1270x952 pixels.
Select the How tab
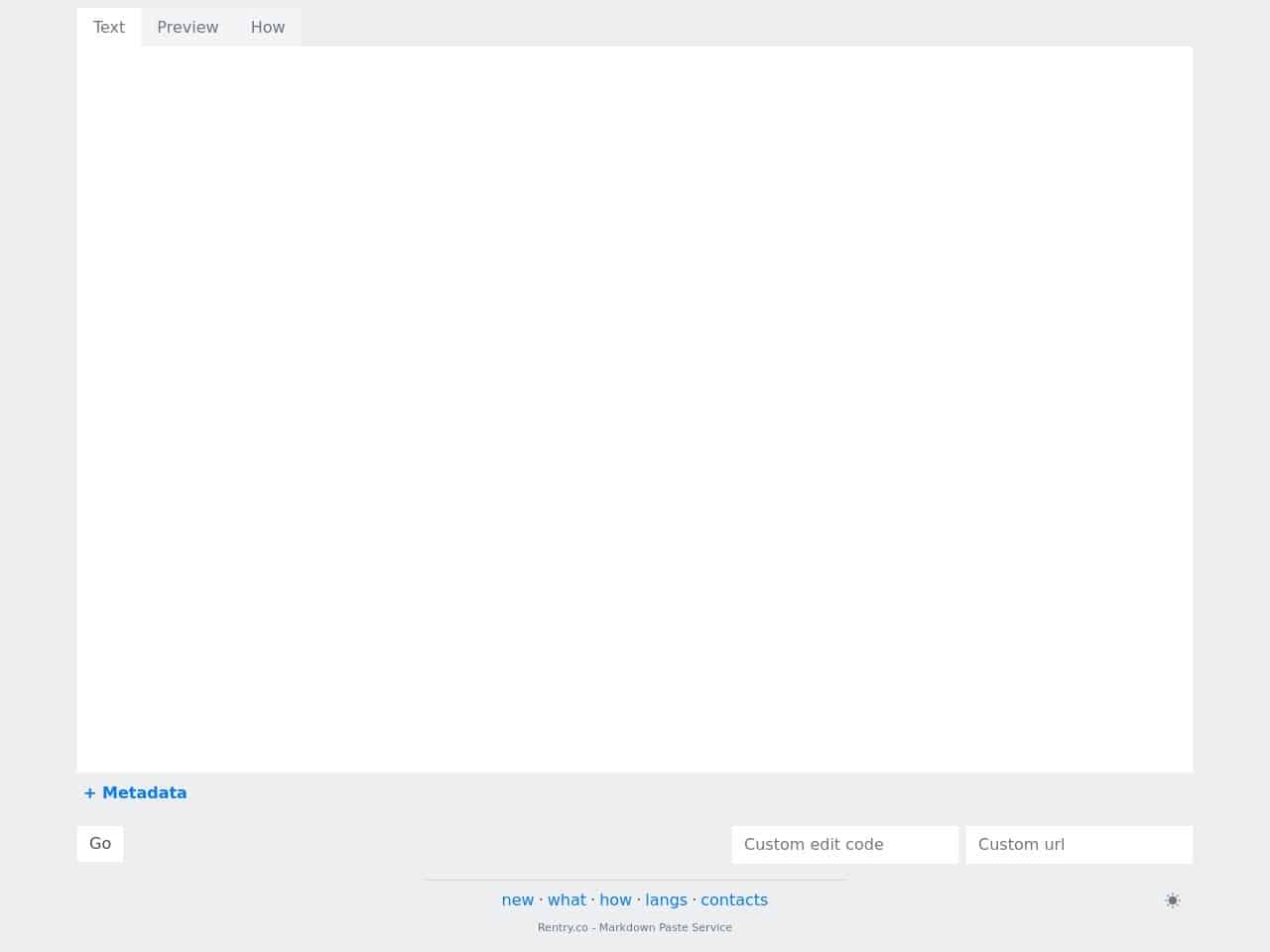coord(268,27)
